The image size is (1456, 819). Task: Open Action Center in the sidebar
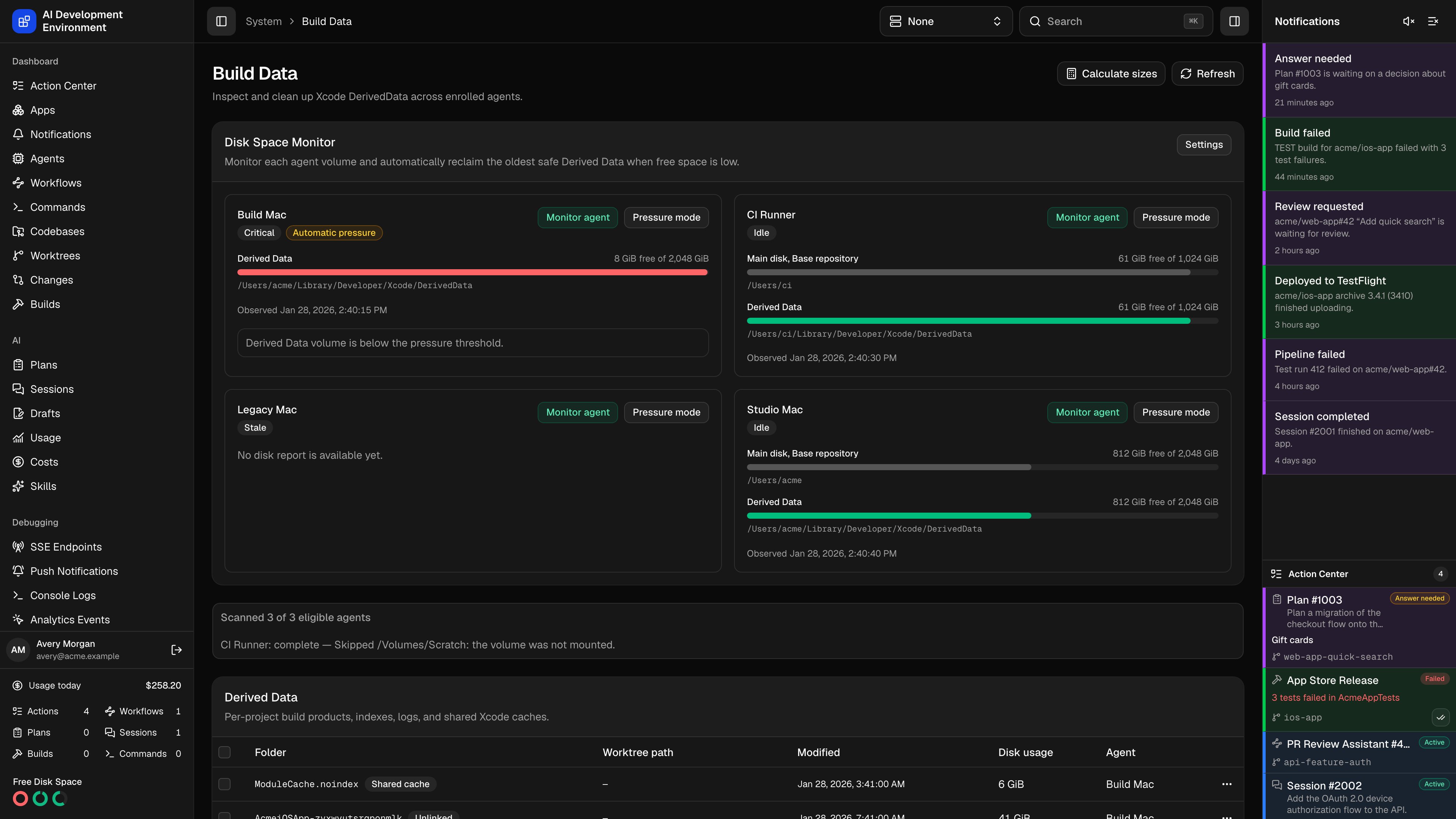(x=97, y=86)
